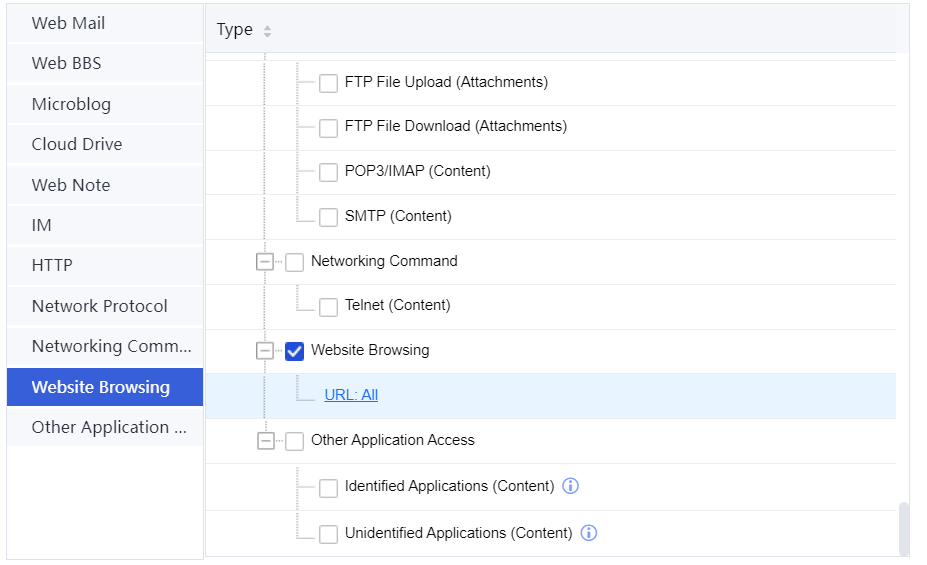This screenshot has width=927, height=565.
Task: Open the Web Mail sidebar item
Action: (68, 23)
